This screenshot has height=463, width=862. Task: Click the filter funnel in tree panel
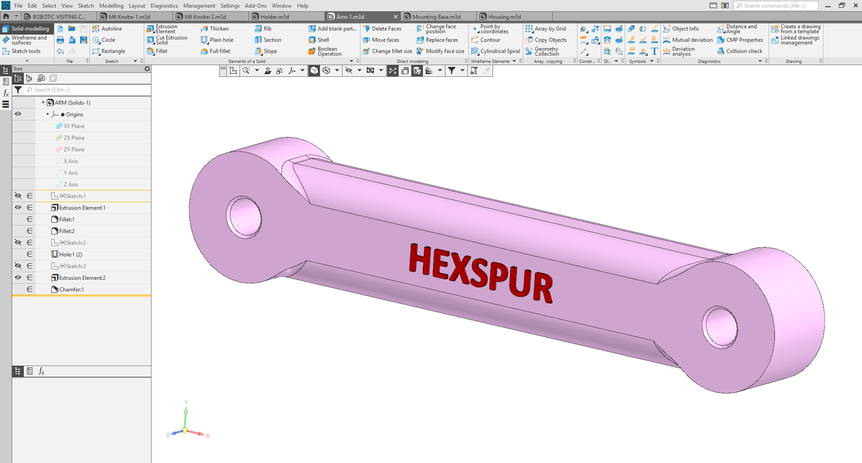[18, 90]
